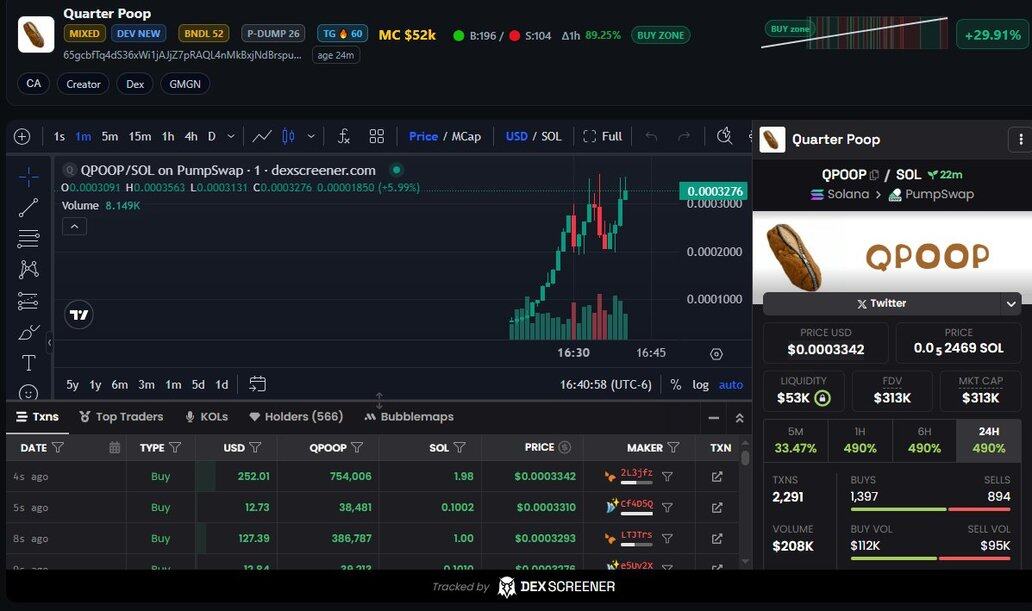Expand the Twitter links dropdown

tap(1010, 303)
